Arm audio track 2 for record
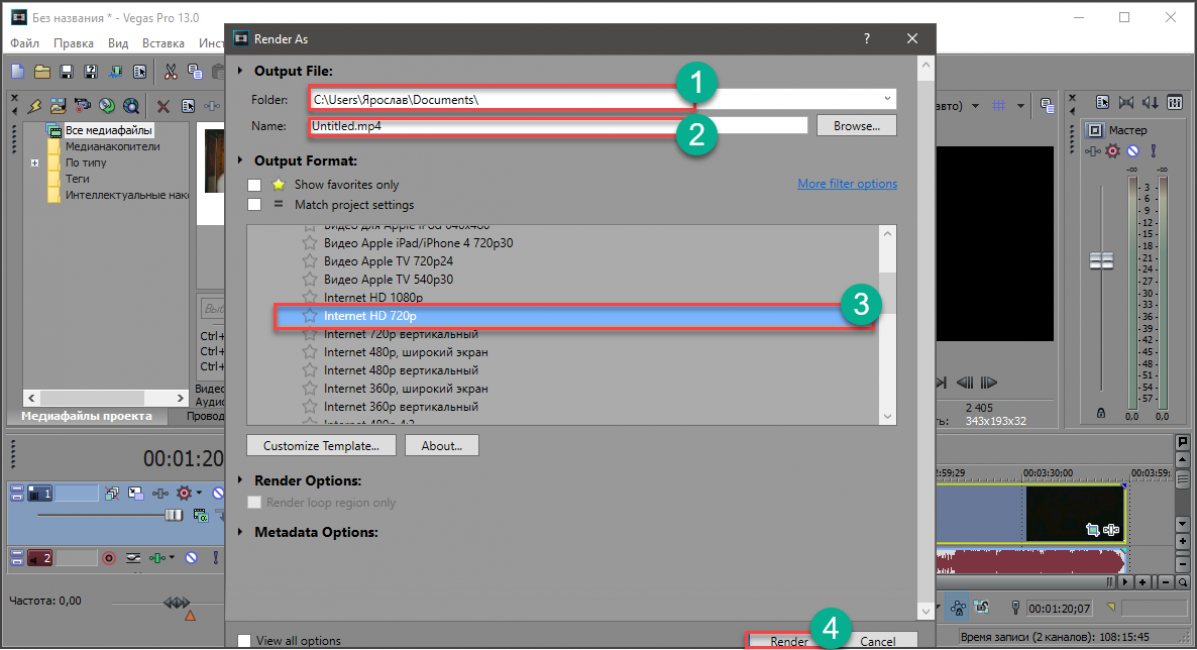Screen dimensions: 1197x650 point(109,558)
